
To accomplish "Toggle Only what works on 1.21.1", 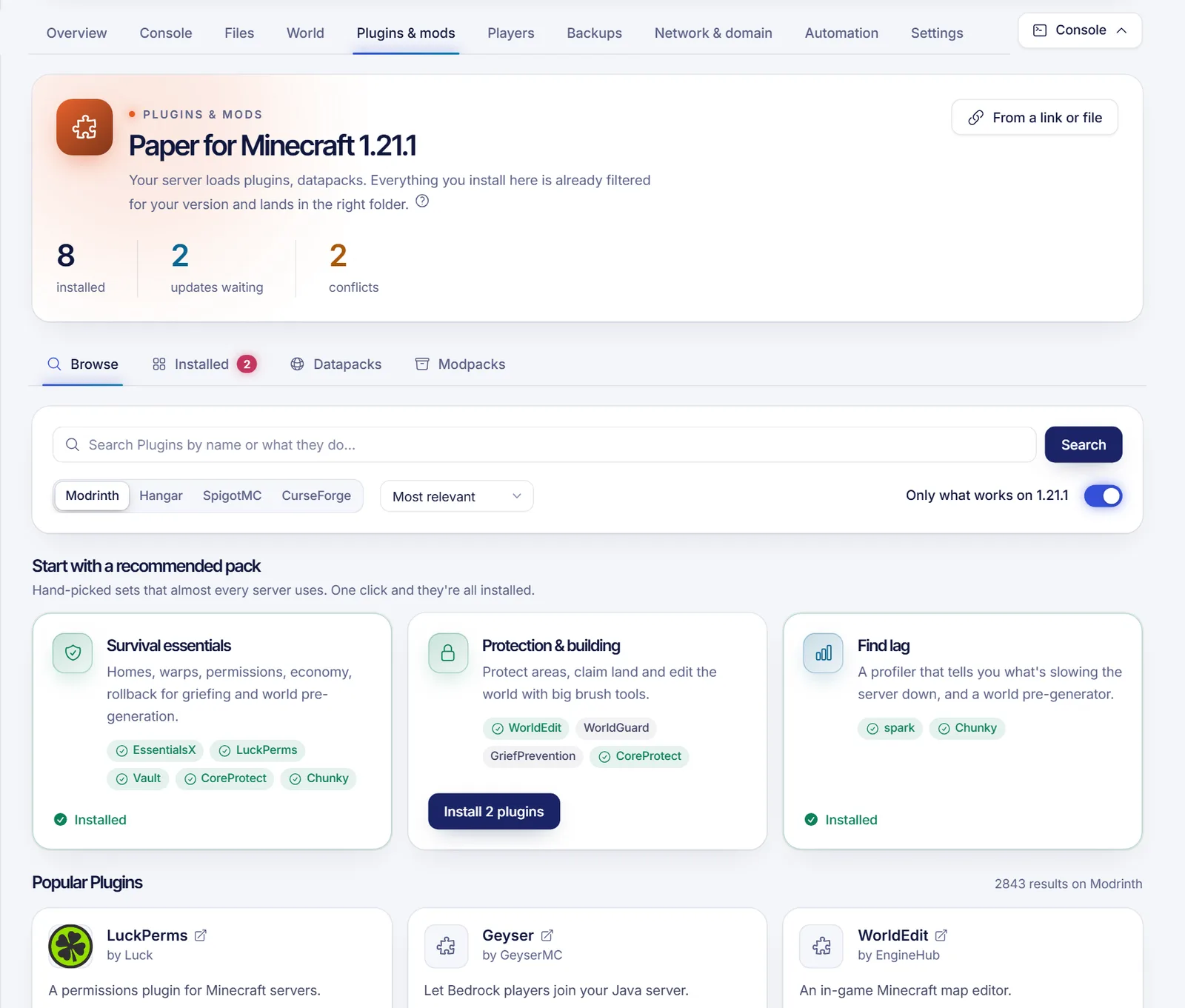I will tap(1103, 496).
